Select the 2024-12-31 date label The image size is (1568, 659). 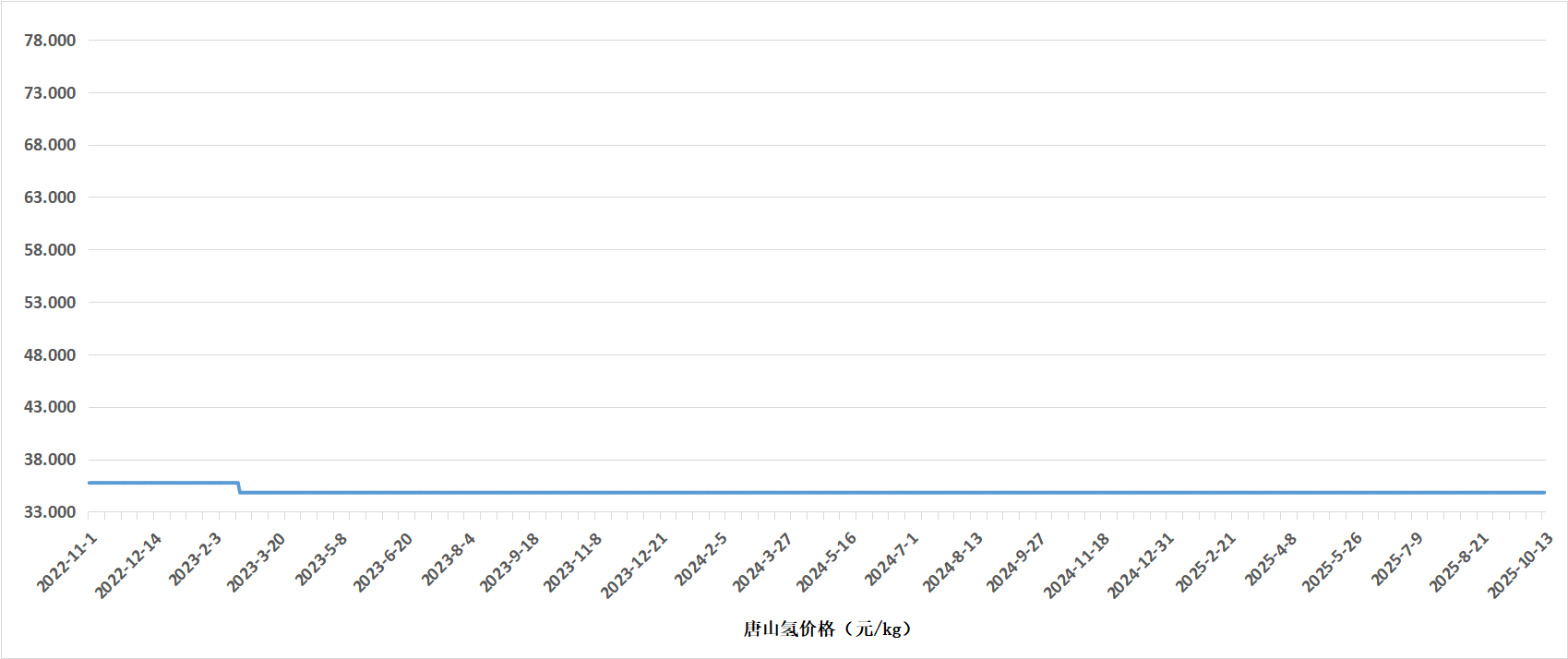click(1141, 566)
